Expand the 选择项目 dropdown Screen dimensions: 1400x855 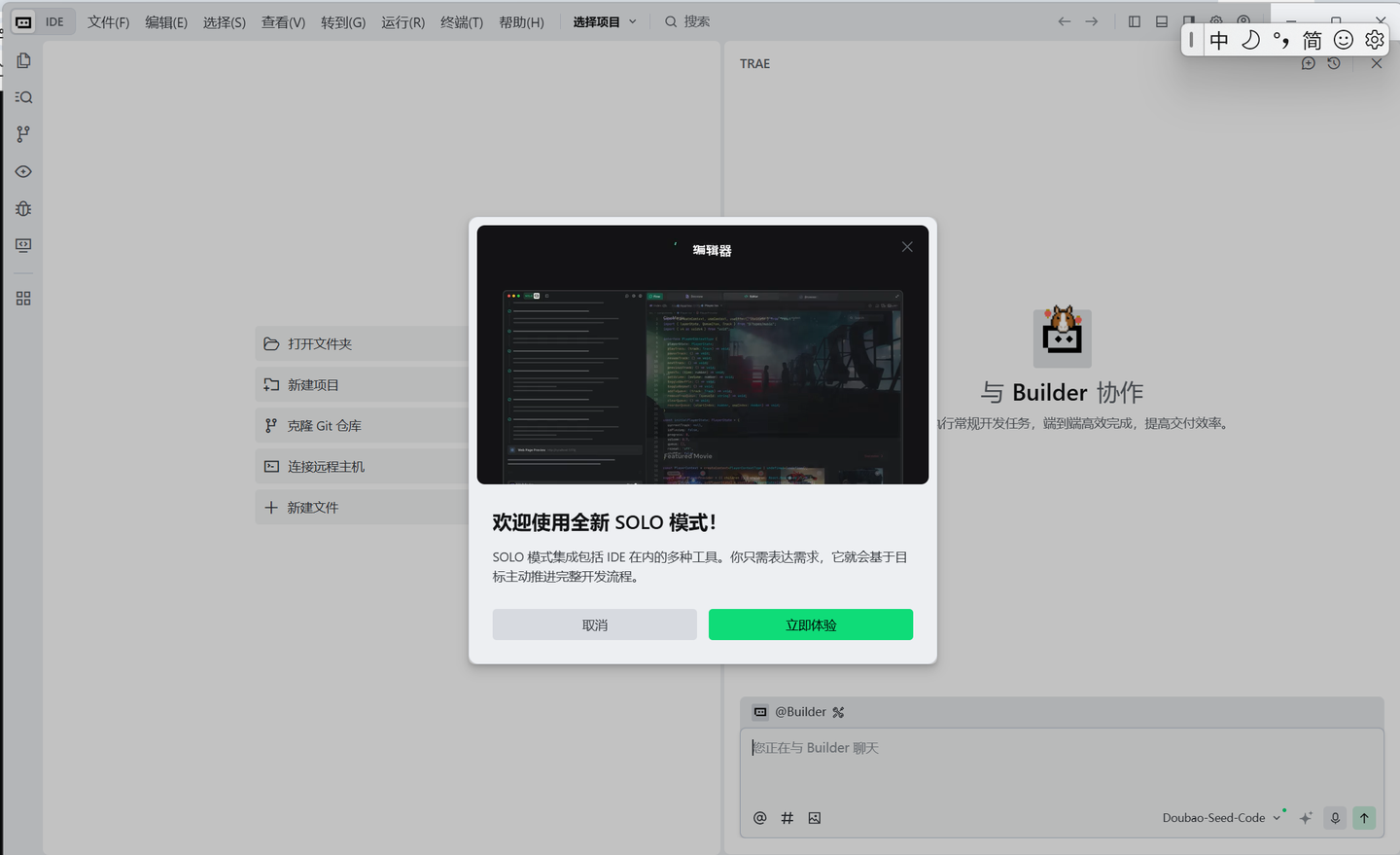click(x=605, y=21)
